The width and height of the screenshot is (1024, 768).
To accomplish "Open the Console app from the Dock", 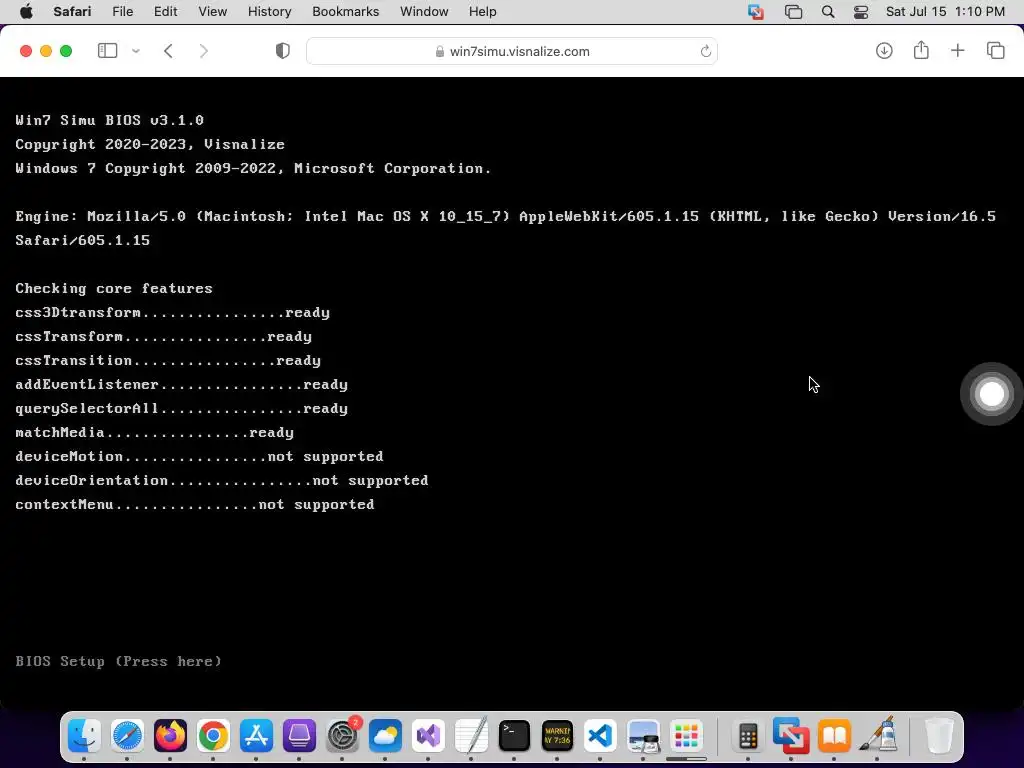I will coord(558,736).
